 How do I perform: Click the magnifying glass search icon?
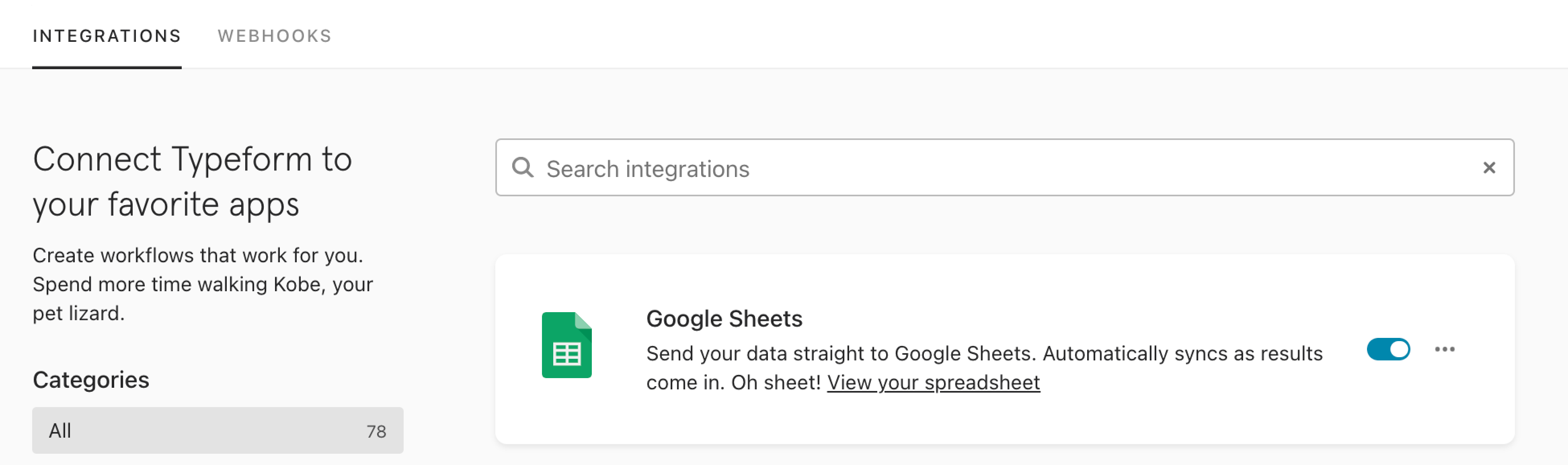tap(522, 167)
